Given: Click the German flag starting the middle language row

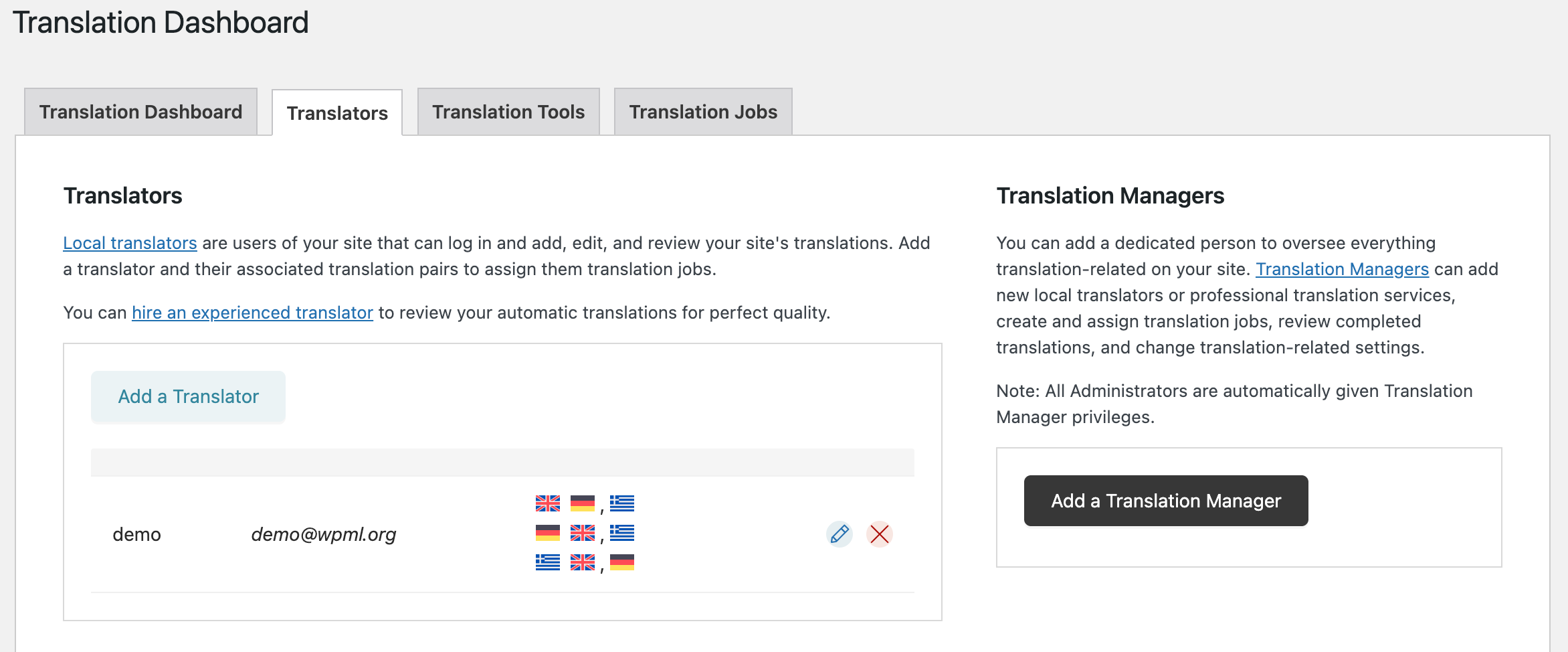Looking at the screenshot, I should 547,533.
